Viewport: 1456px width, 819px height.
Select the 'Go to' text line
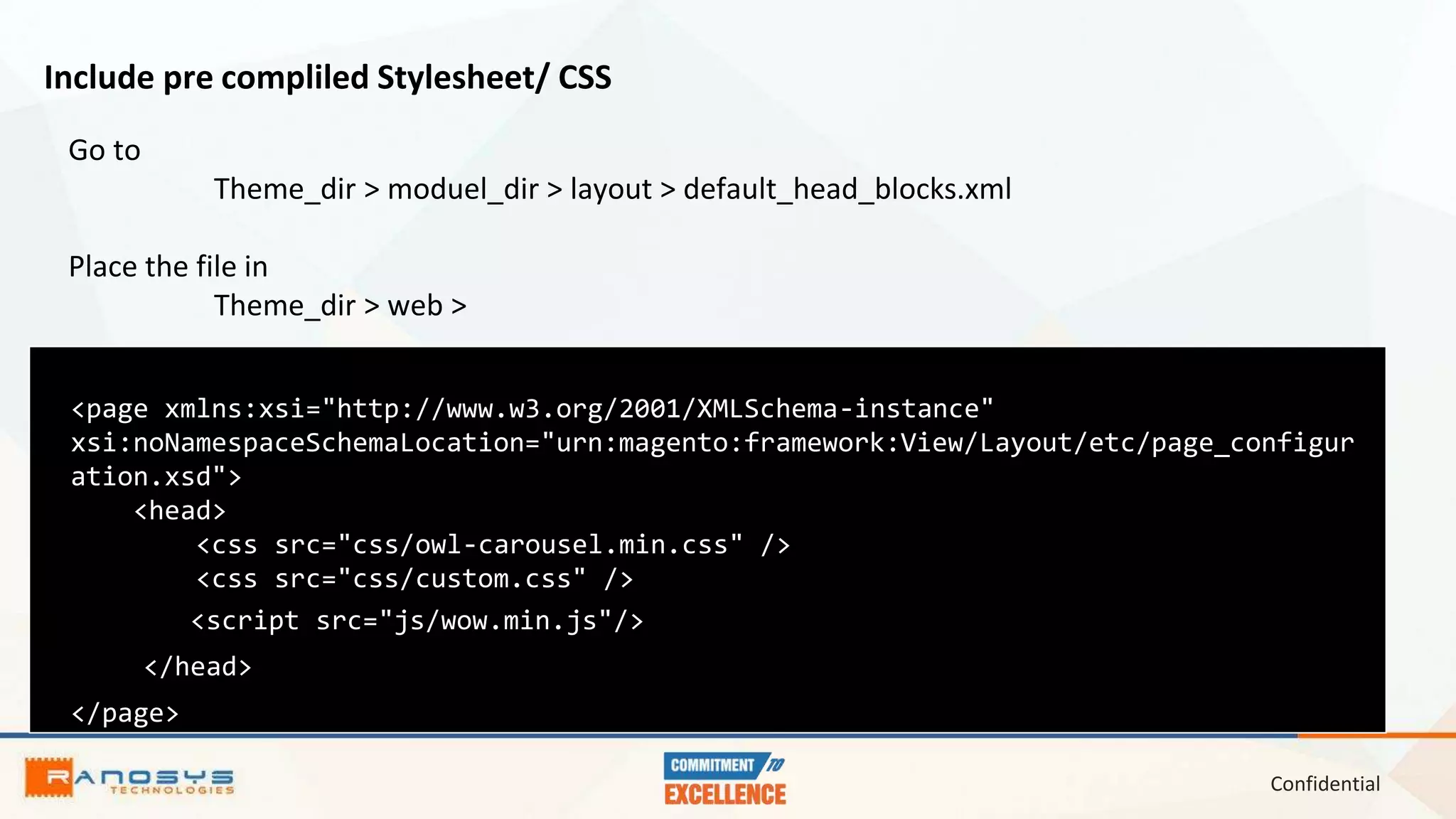pyautogui.click(x=105, y=151)
